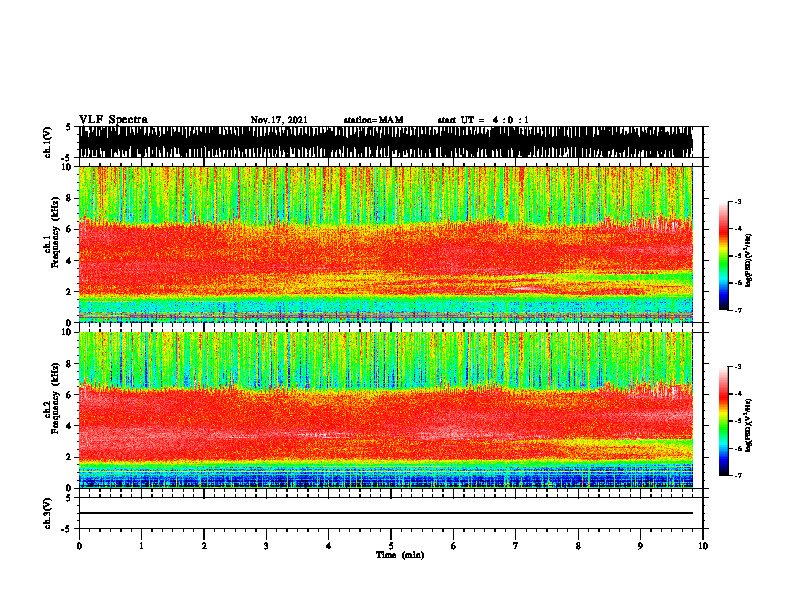Viewport: 792px width, 612px height.
Task: Click time axis tick label "1"
Action: pos(141,546)
